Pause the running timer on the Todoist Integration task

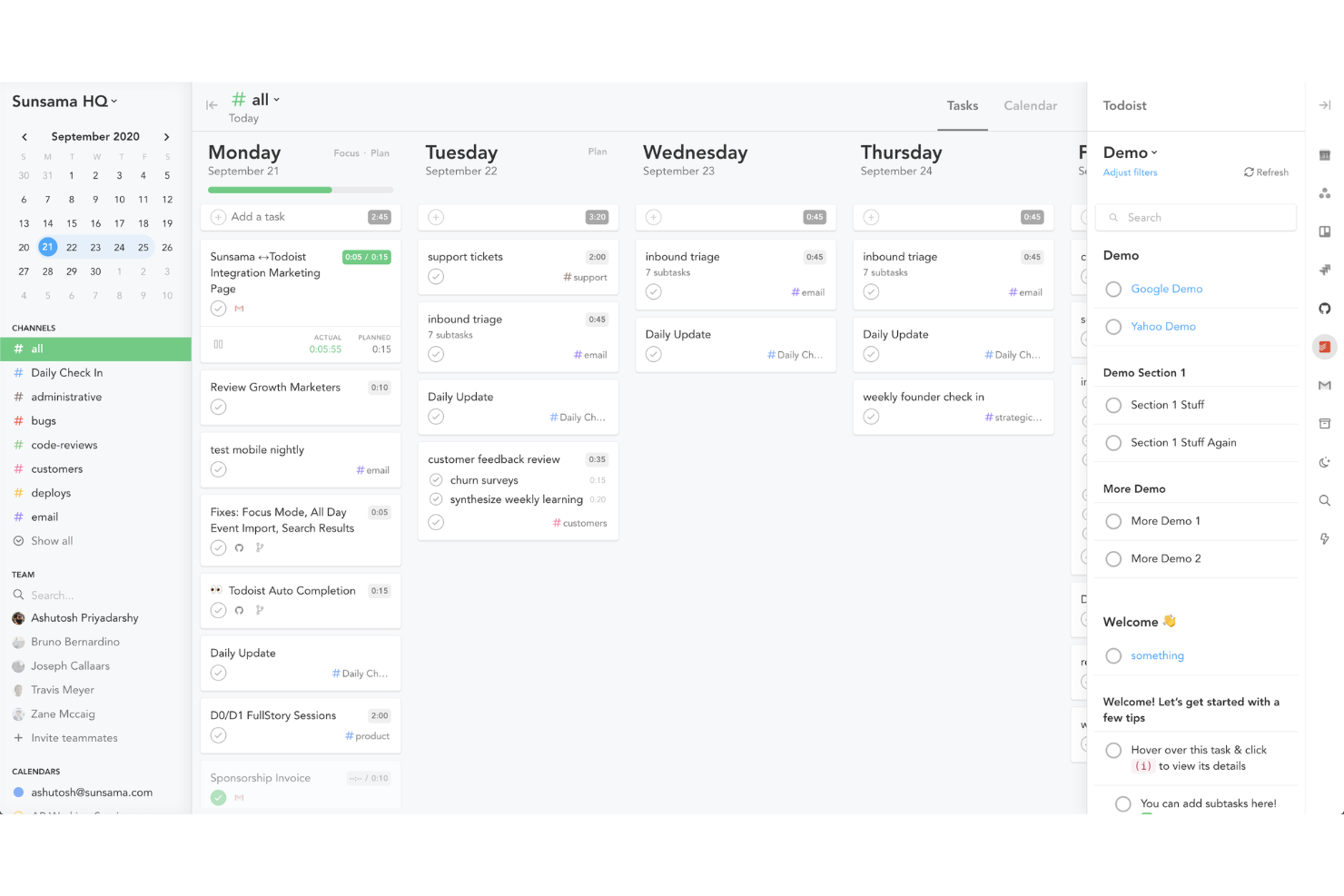coord(218,343)
